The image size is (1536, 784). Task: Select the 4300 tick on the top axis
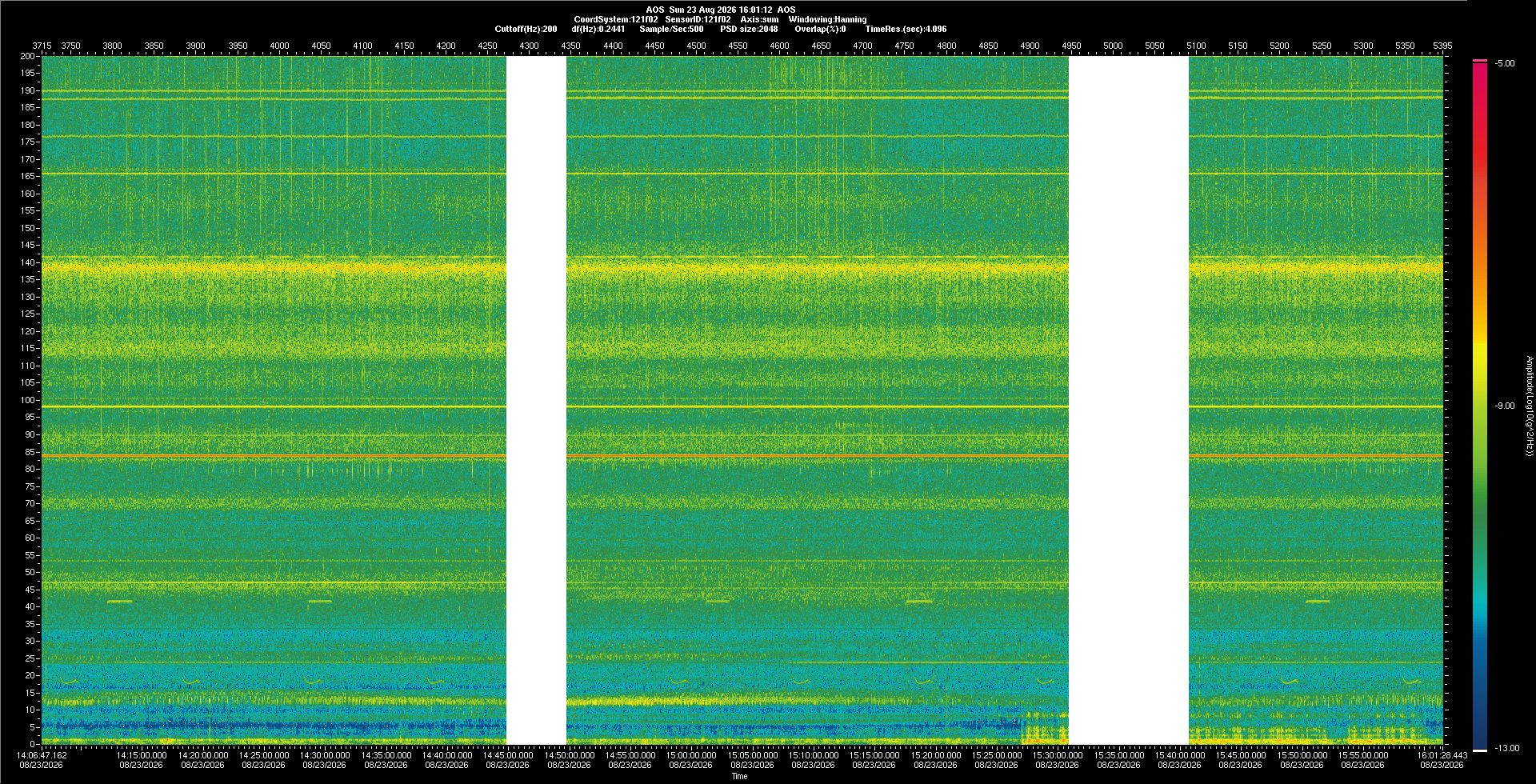pos(529,46)
